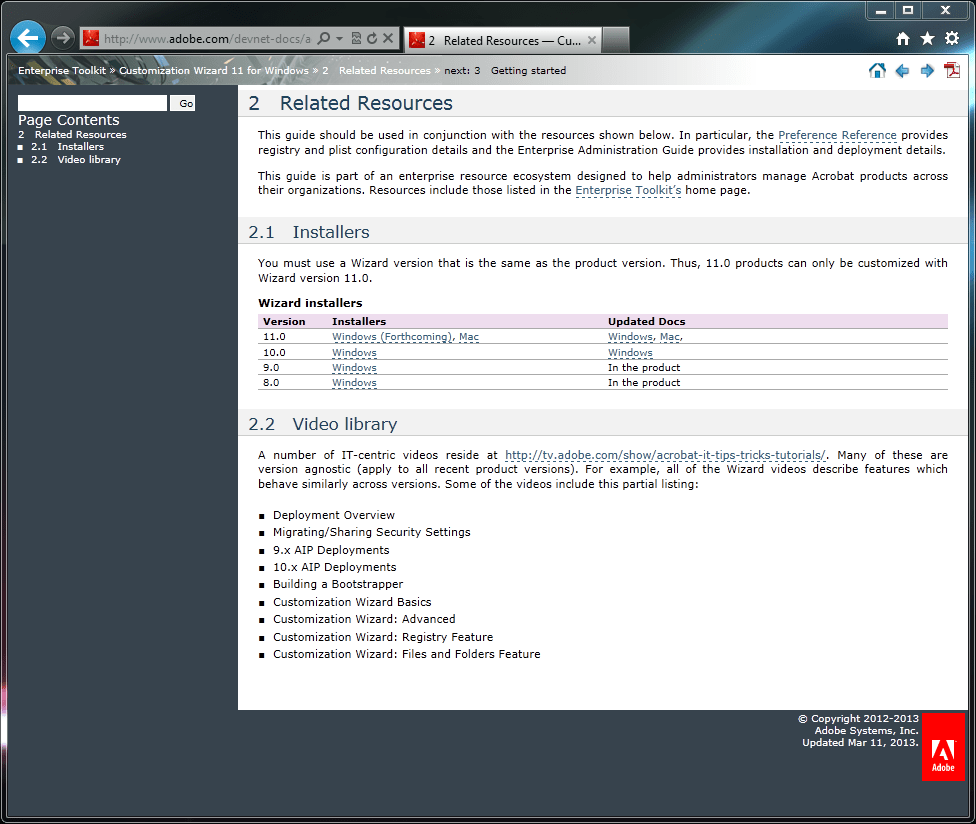Click the Mac installer link for version 11.0

469,337
